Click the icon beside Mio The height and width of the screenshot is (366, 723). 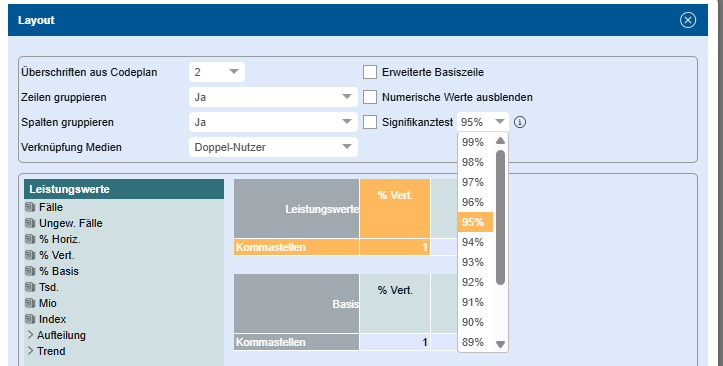tap(30, 303)
